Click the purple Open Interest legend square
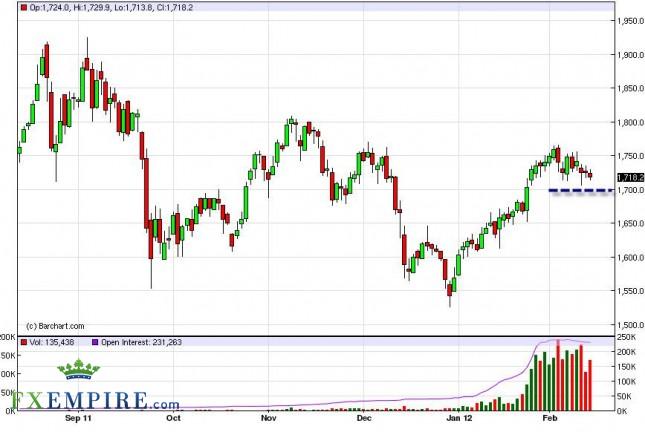Screen dimensions: 645x432 pyautogui.click(x=95, y=342)
